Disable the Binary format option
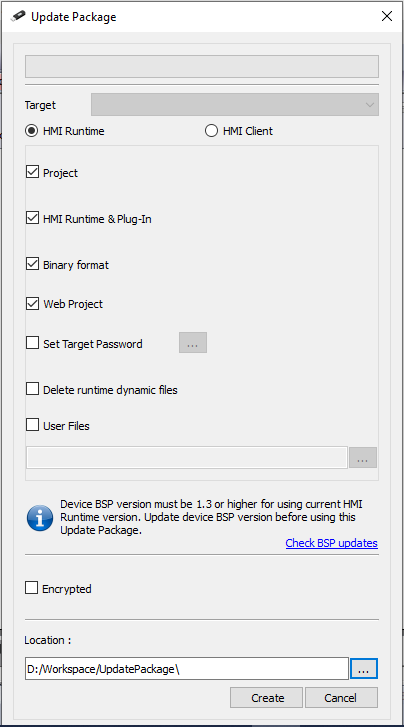404x727 pixels. tap(32, 264)
